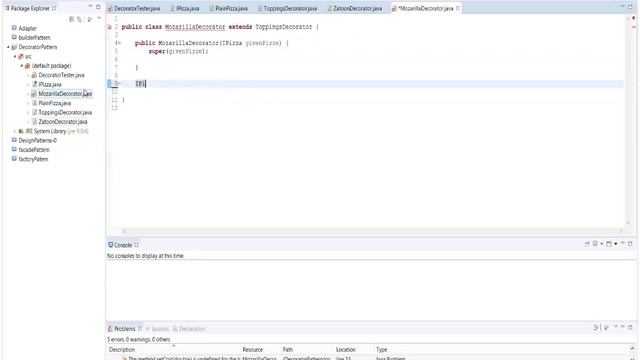640x360 pixels.
Task: Click error marker on line 2 gutter
Action: (x=109, y=27)
